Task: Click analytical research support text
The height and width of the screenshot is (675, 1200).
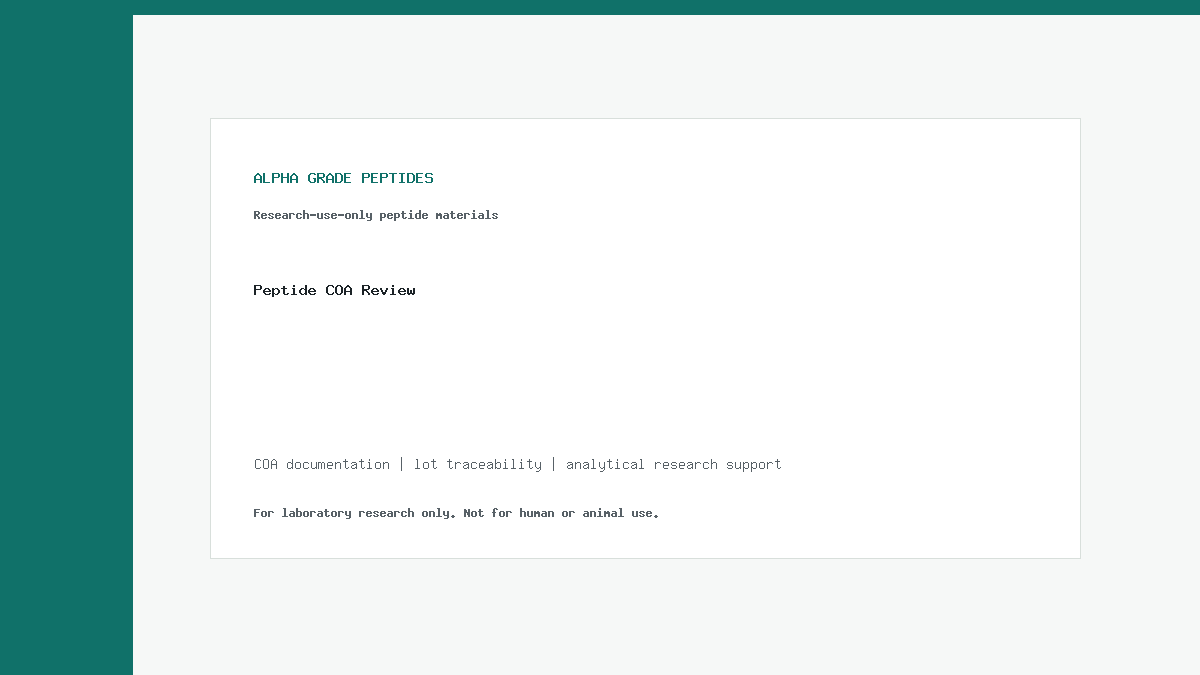Action: pyautogui.click(x=674, y=464)
